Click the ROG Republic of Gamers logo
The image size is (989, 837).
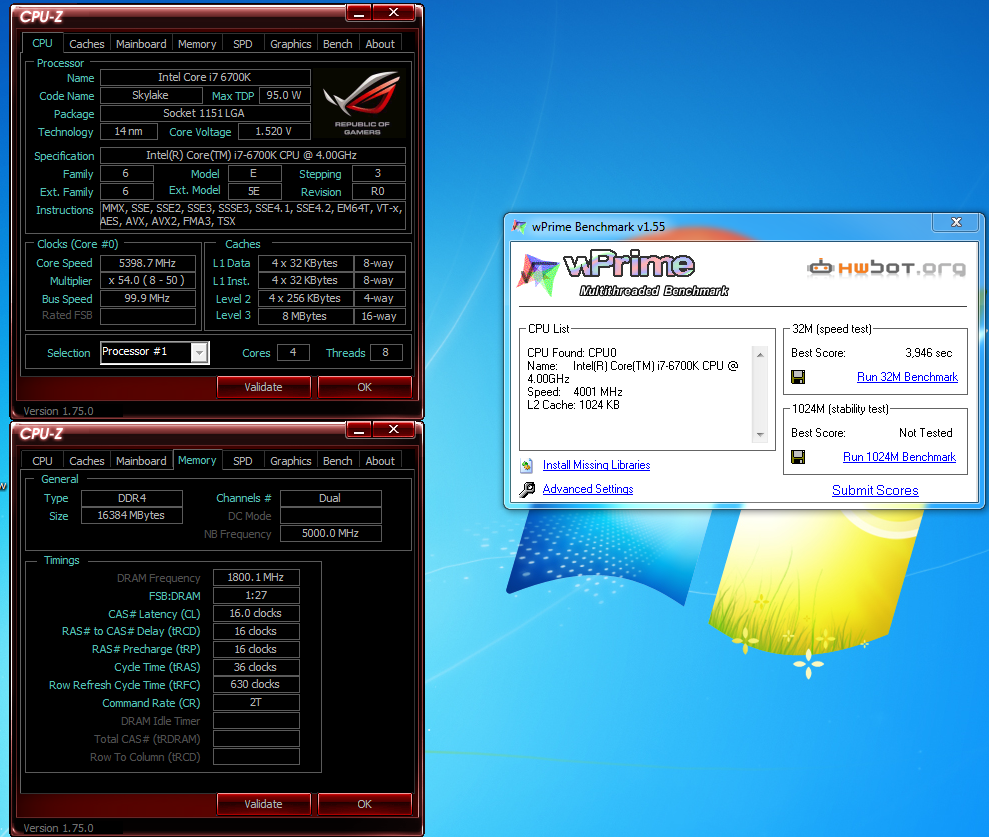[362, 103]
